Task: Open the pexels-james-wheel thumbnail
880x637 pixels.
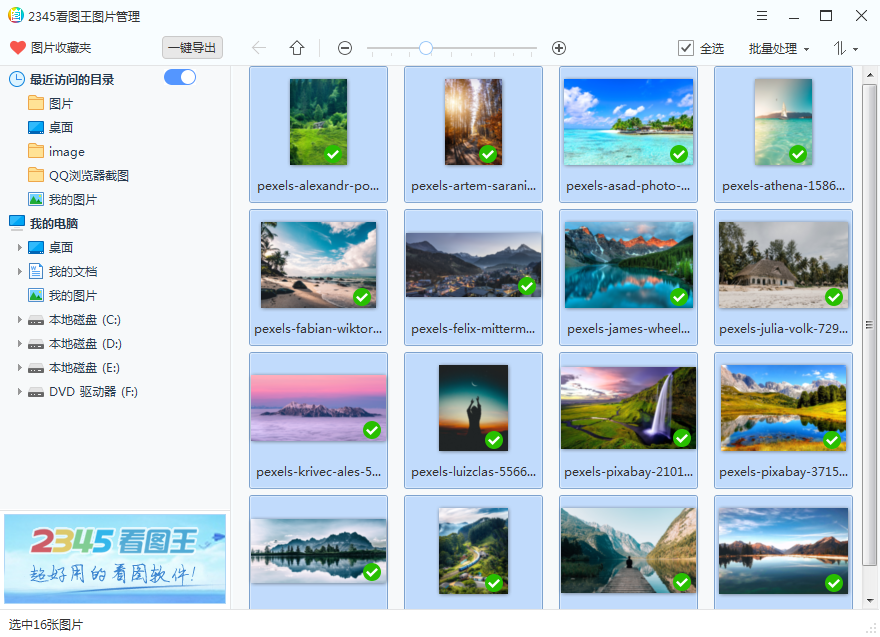Action: pos(628,264)
